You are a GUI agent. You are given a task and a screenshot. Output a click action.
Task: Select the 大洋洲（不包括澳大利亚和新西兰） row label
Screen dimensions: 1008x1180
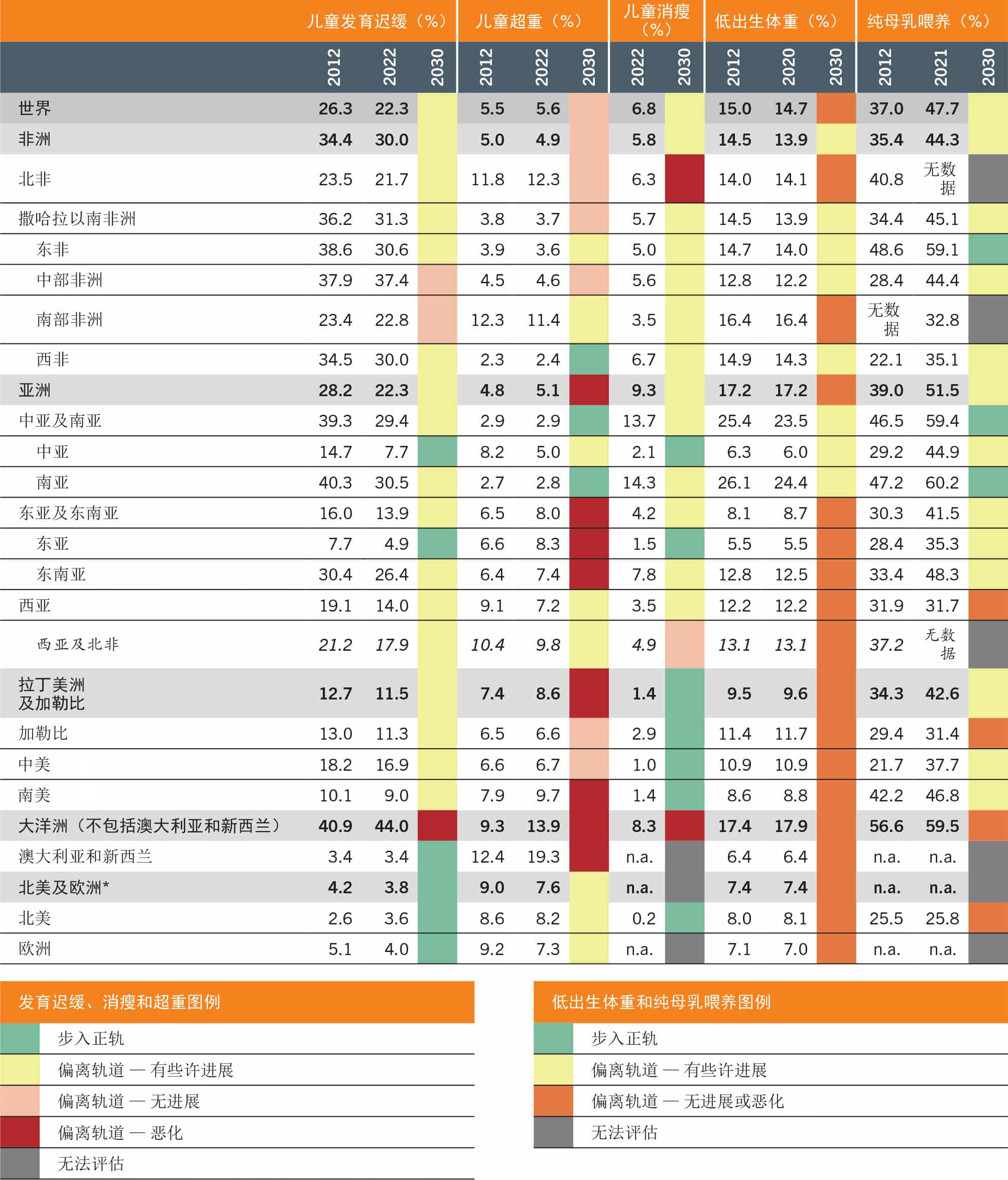150,825
